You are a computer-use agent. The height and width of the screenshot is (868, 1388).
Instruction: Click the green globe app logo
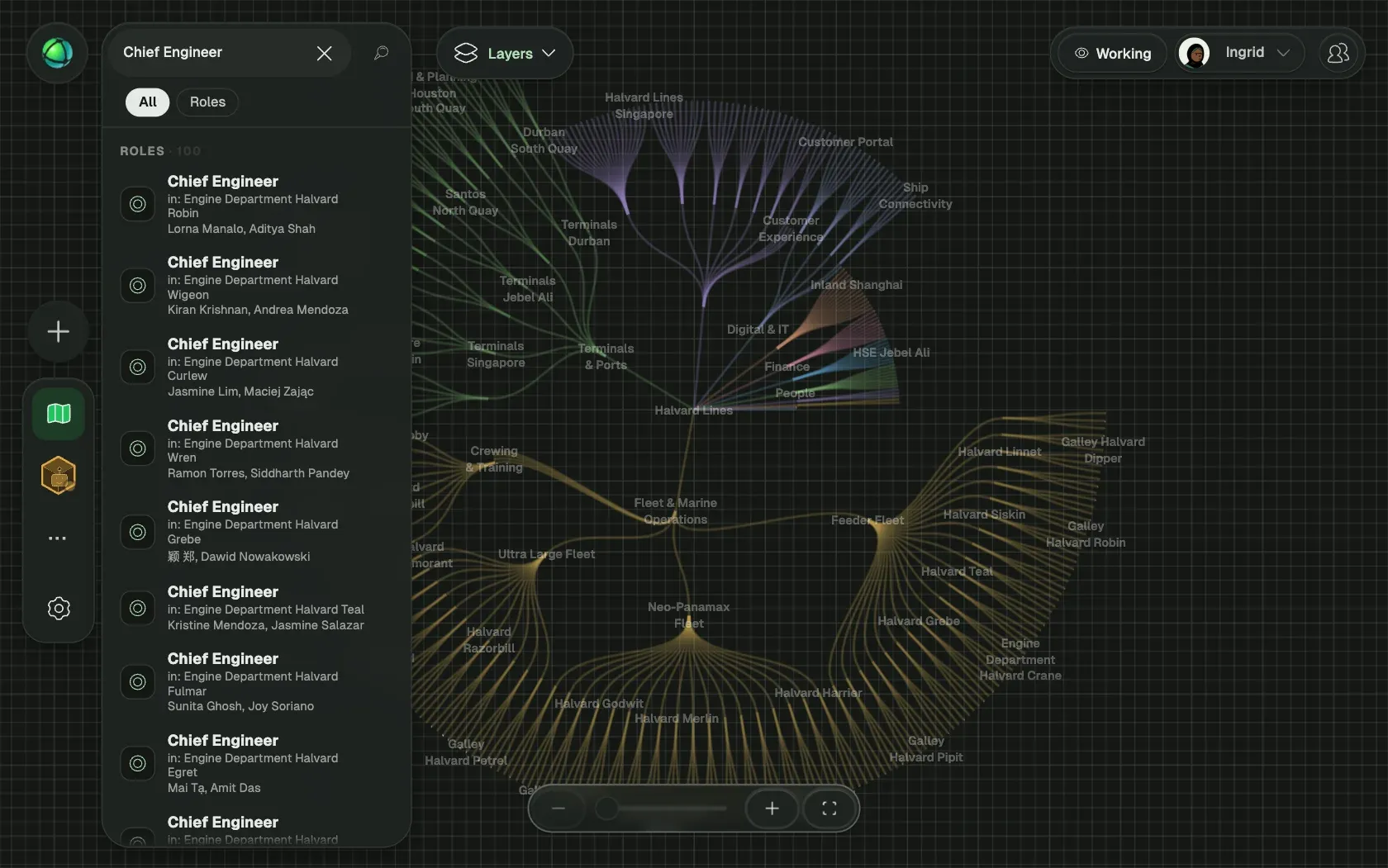[57, 53]
